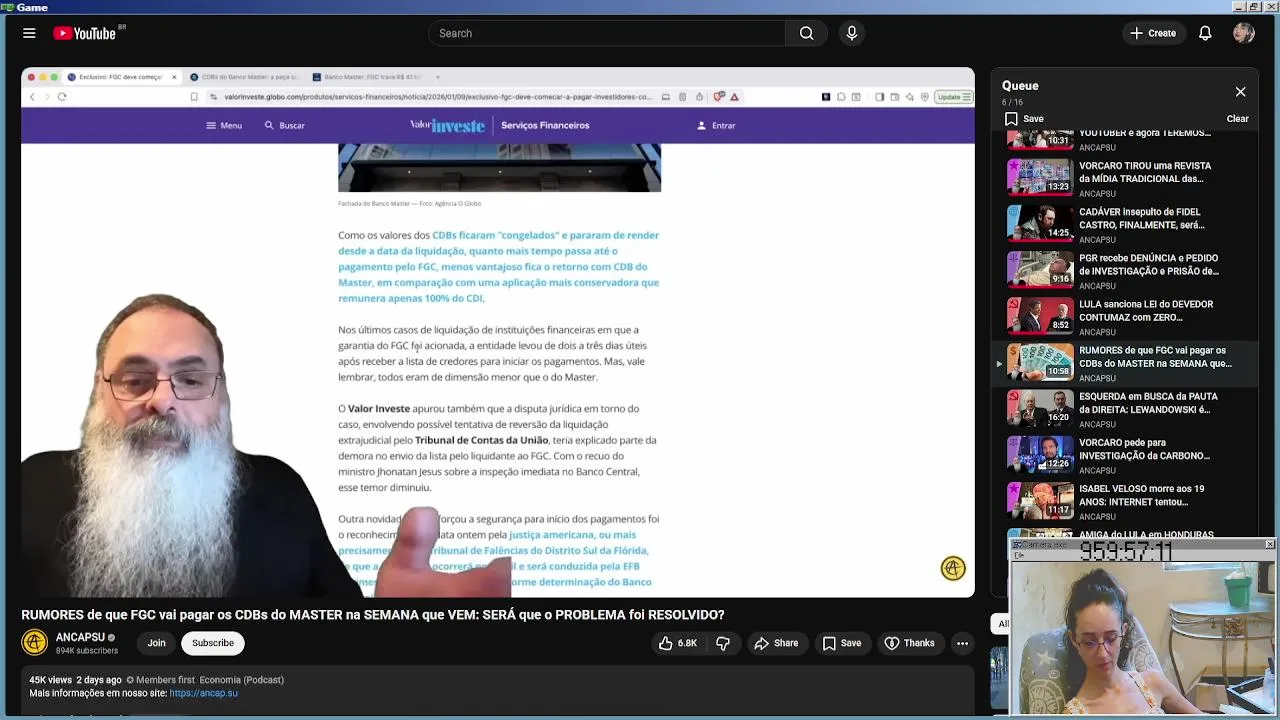The height and width of the screenshot is (720, 1280).
Task: Open the account avatar menu
Action: [x=1244, y=33]
